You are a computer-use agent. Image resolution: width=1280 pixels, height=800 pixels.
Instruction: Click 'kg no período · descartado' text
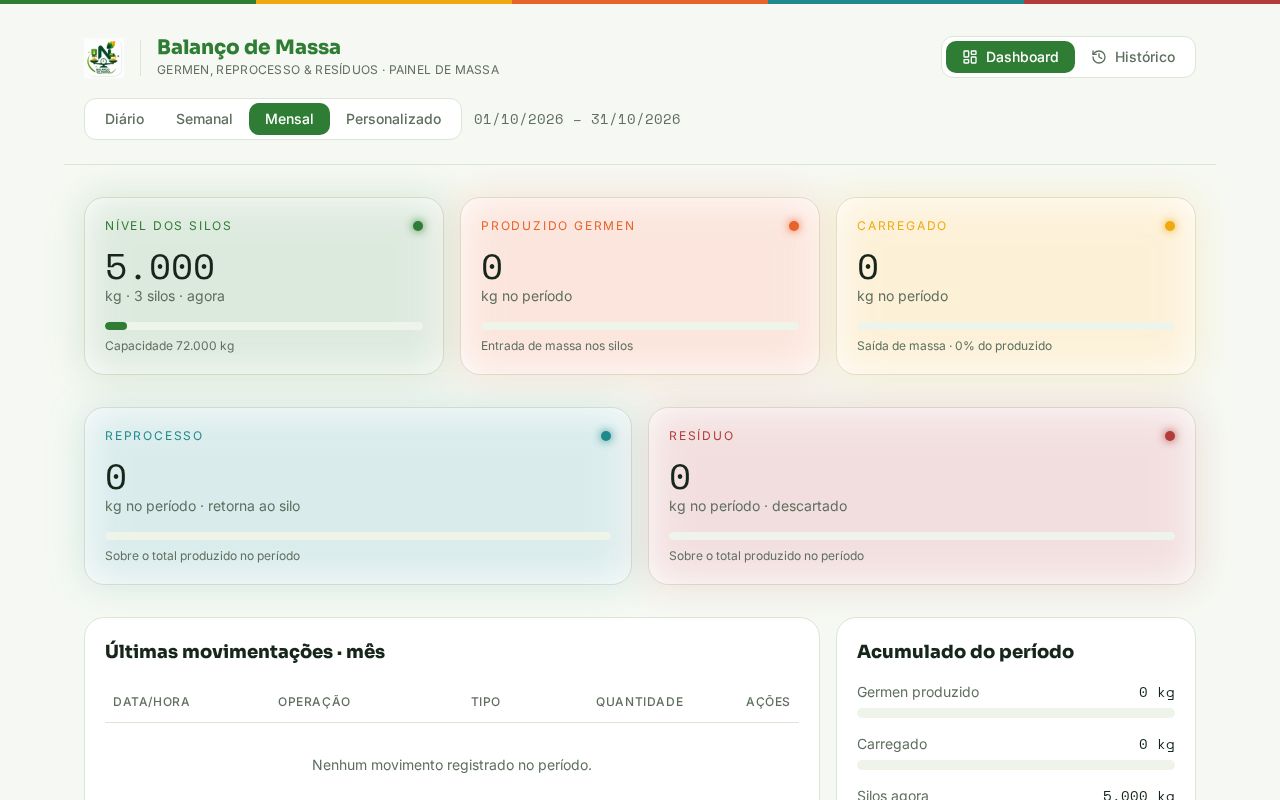758,506
